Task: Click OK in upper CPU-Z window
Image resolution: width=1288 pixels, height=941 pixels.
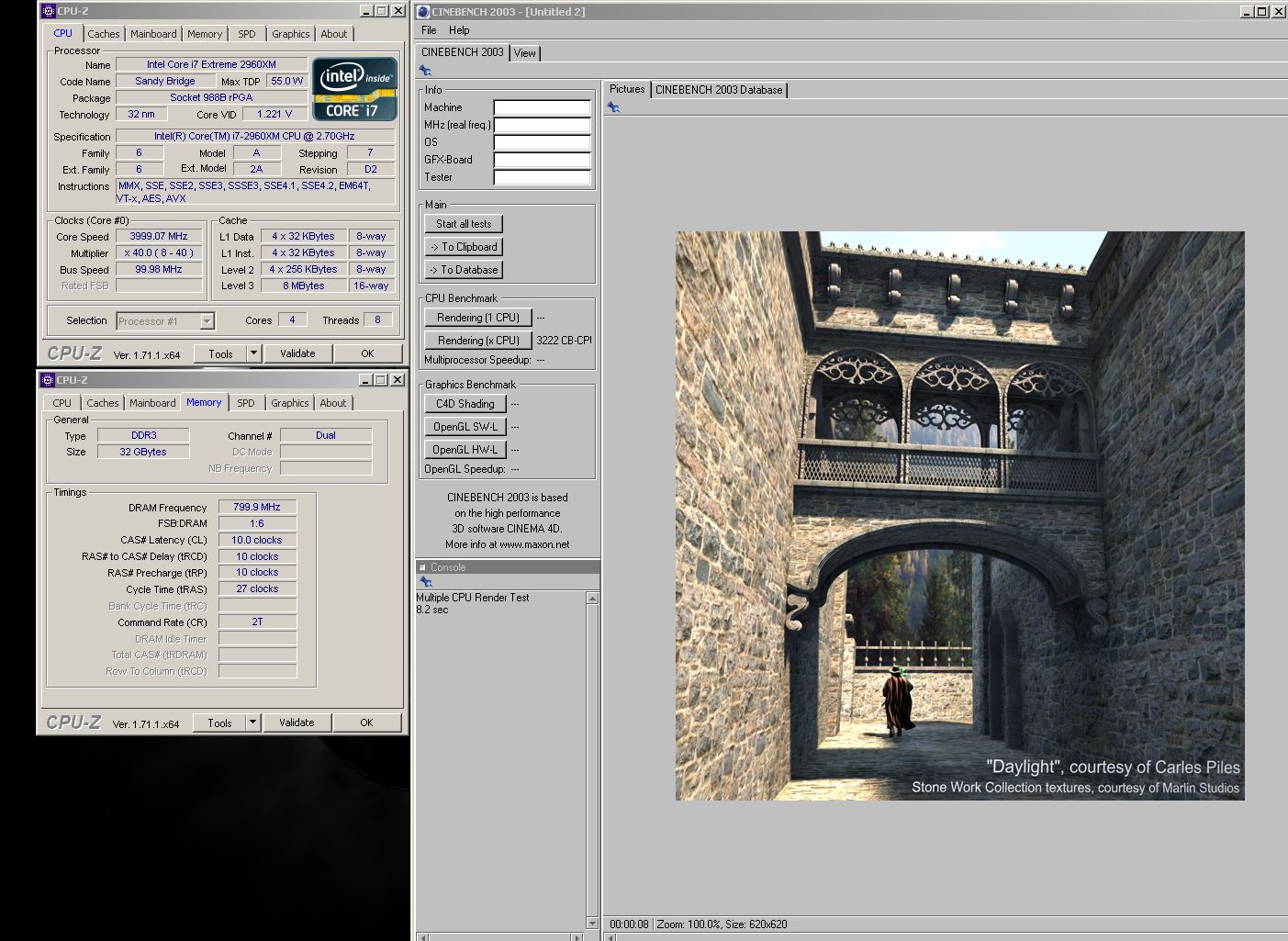Action: [367, 353]
